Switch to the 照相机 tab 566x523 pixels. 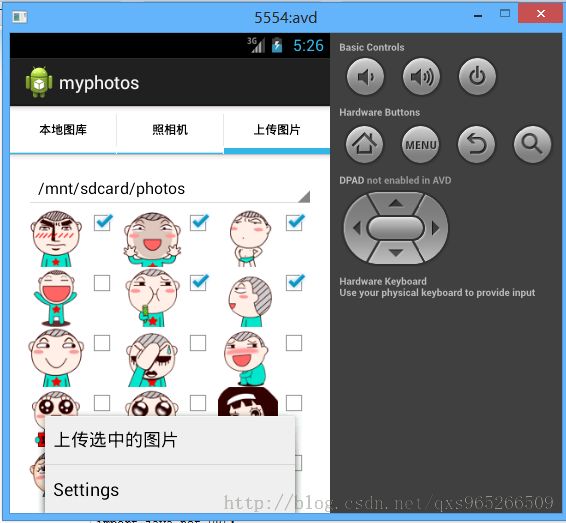(170, 130)
